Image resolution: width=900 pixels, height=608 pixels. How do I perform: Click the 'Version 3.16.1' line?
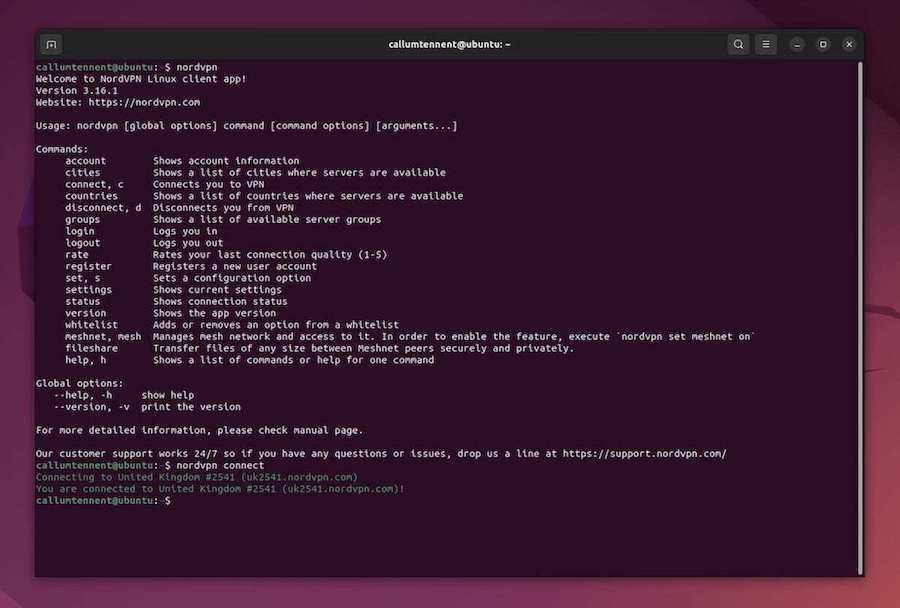coord(77,91)
